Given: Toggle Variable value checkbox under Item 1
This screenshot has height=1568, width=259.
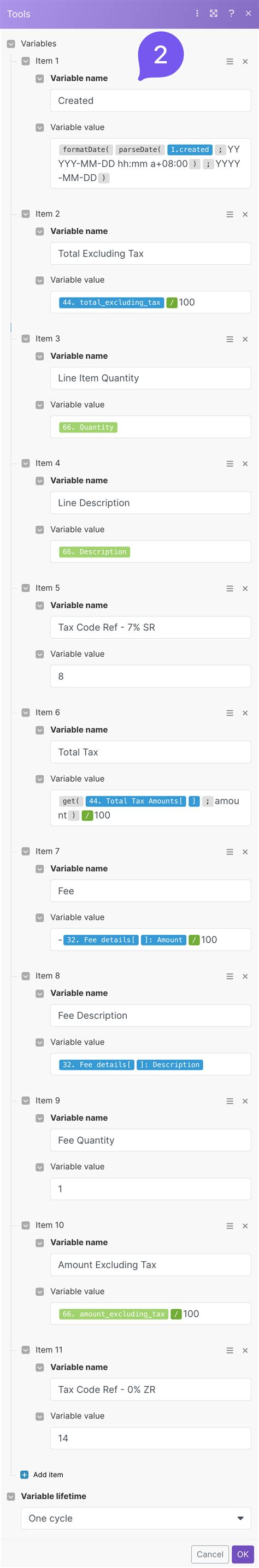Looking at the screenshot, I should pos(39,128).
